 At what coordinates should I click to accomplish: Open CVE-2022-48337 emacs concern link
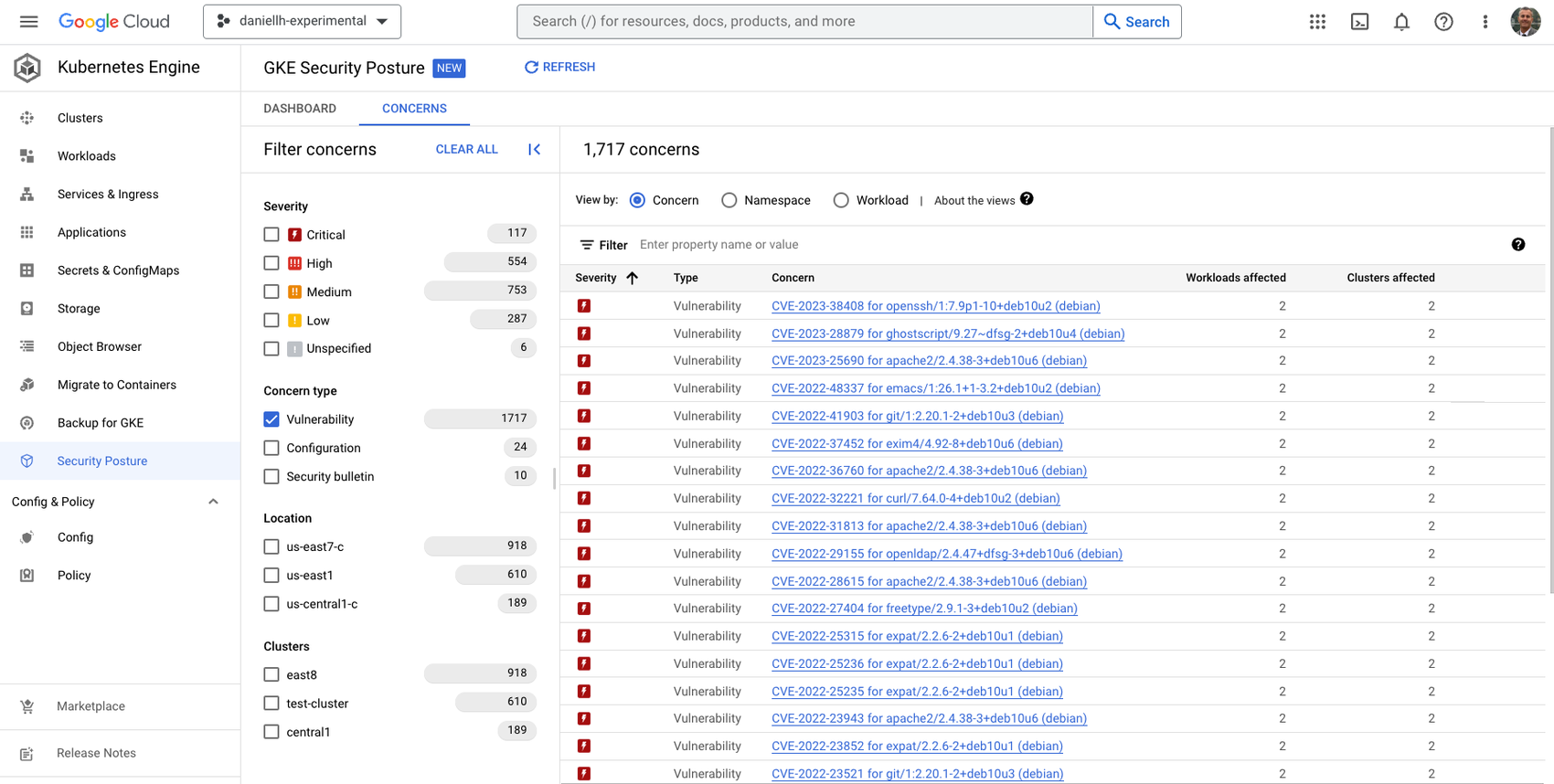pos(935,388)
